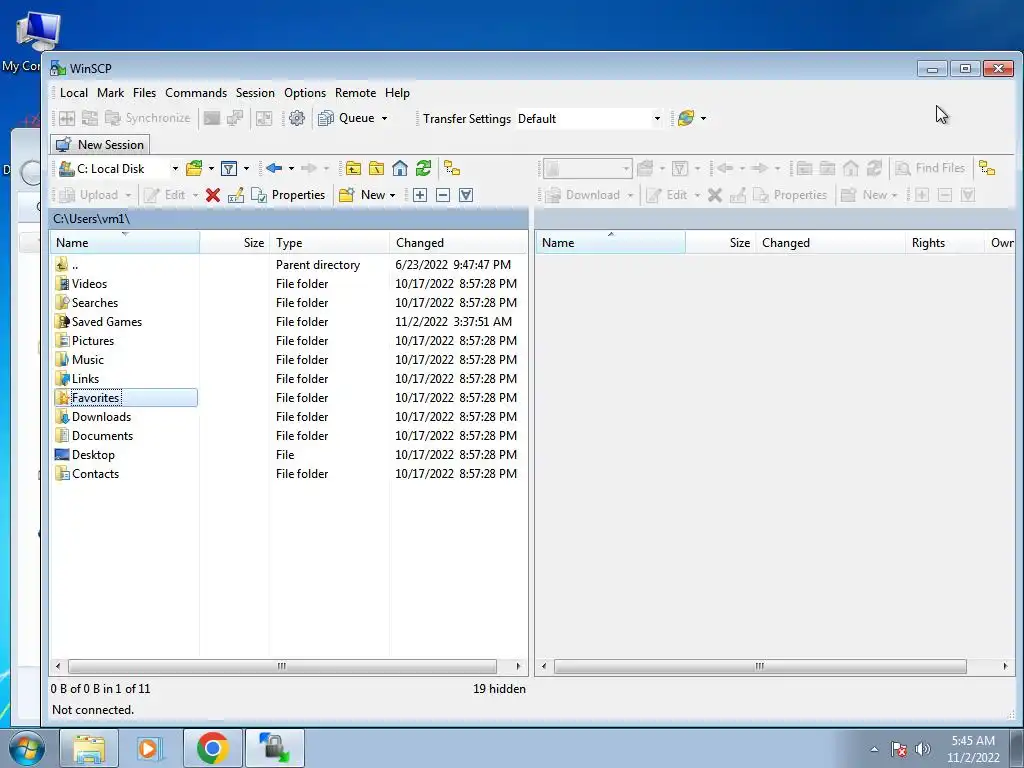The height and width of the screenshot is (768, 1024).
Task: Click session color/transfer preset icon
Action: [686, 118]
